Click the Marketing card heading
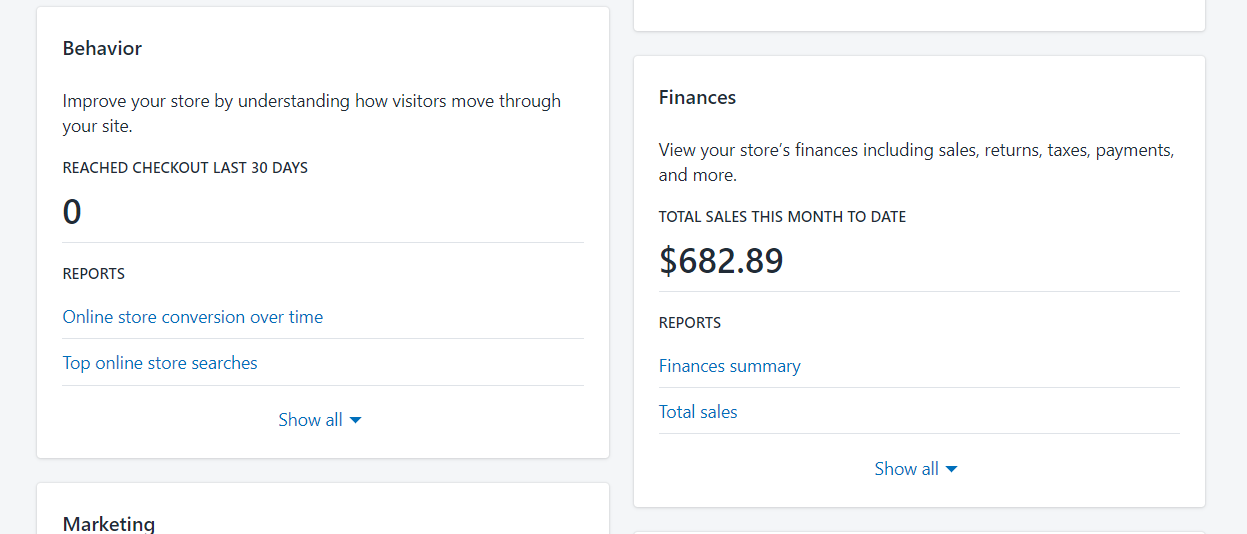1247x534 pixels. pyautogui.click(x=109, y=523)
